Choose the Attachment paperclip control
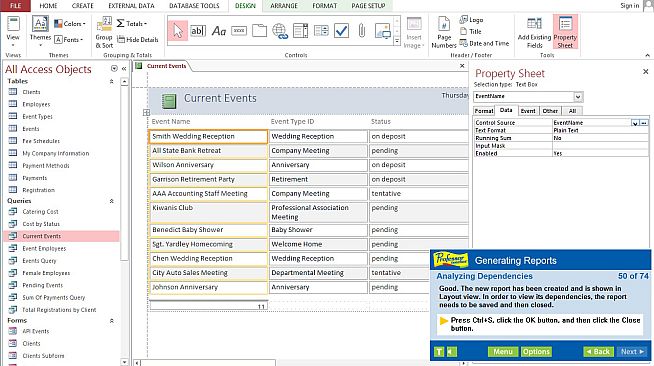The height and width of the screenshot is (366, 654). tap(362, 31)
